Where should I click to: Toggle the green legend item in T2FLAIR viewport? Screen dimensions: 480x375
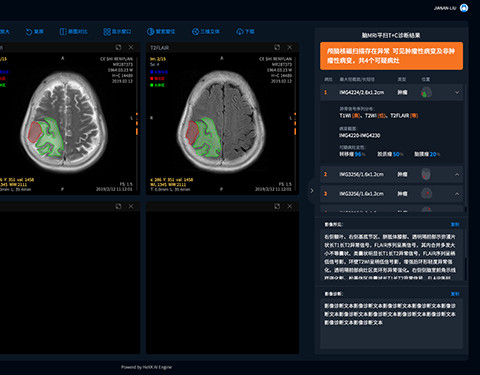coord(157,85)
